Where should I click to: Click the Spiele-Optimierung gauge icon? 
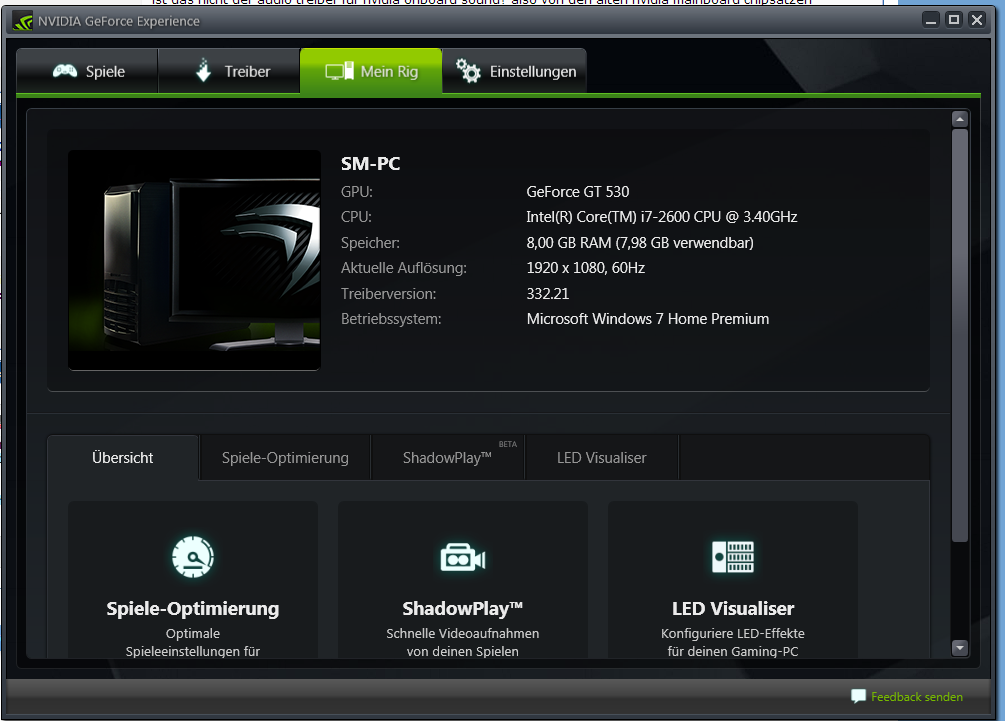(x=193, y=557)
